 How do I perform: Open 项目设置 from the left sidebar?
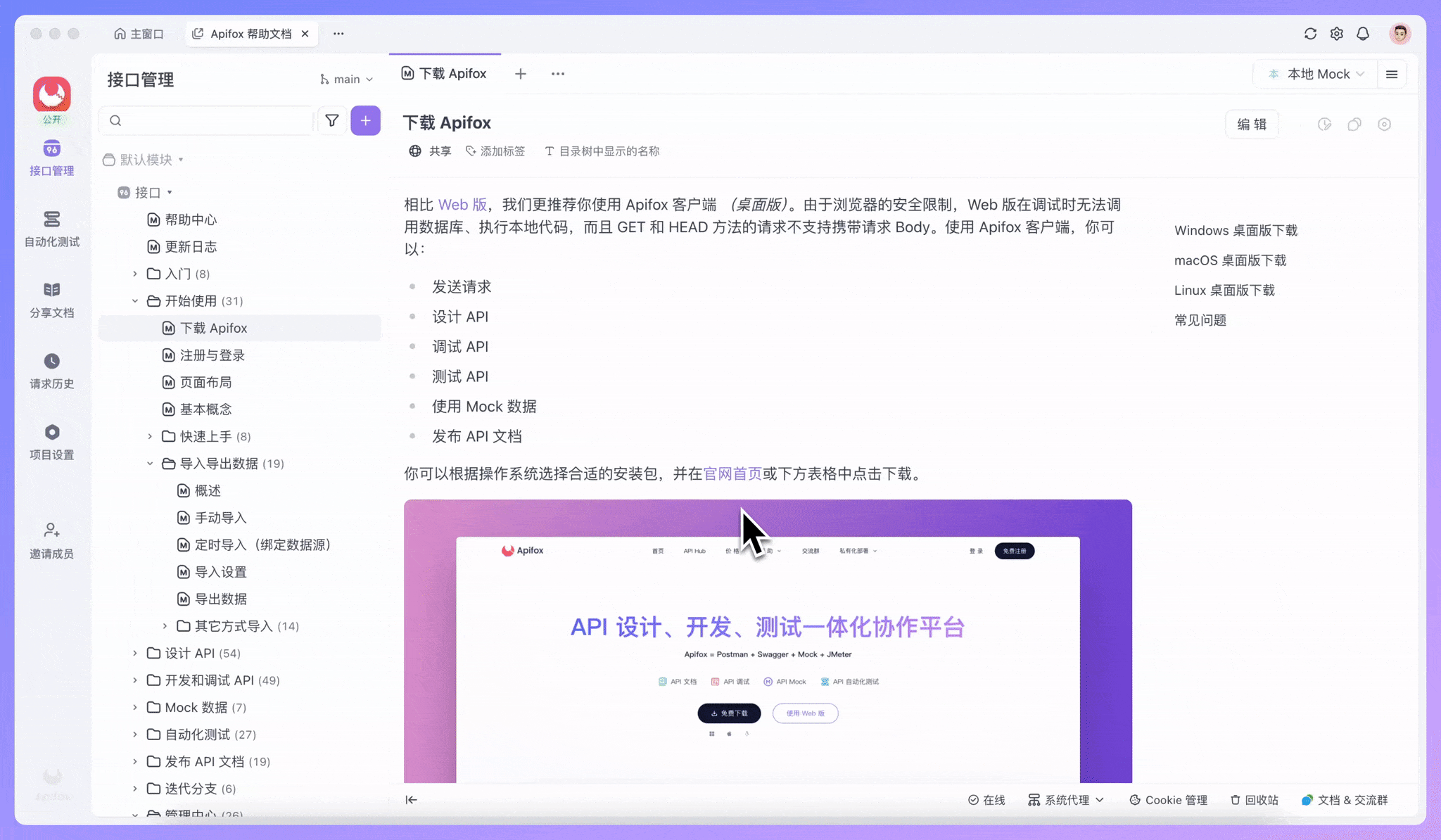pyautogui.click(x=51, y=440)
